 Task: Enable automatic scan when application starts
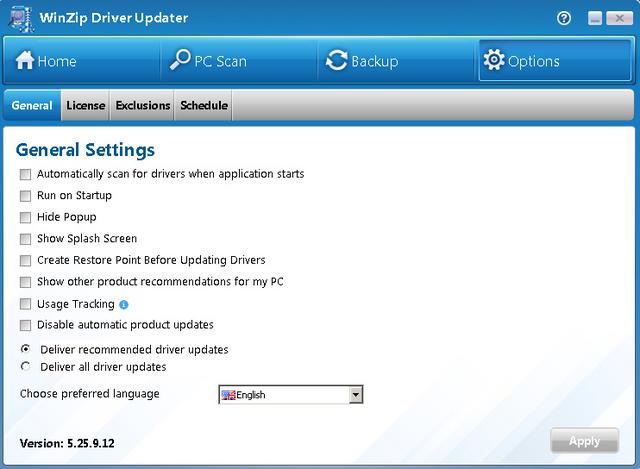click(x=25, y=175)
